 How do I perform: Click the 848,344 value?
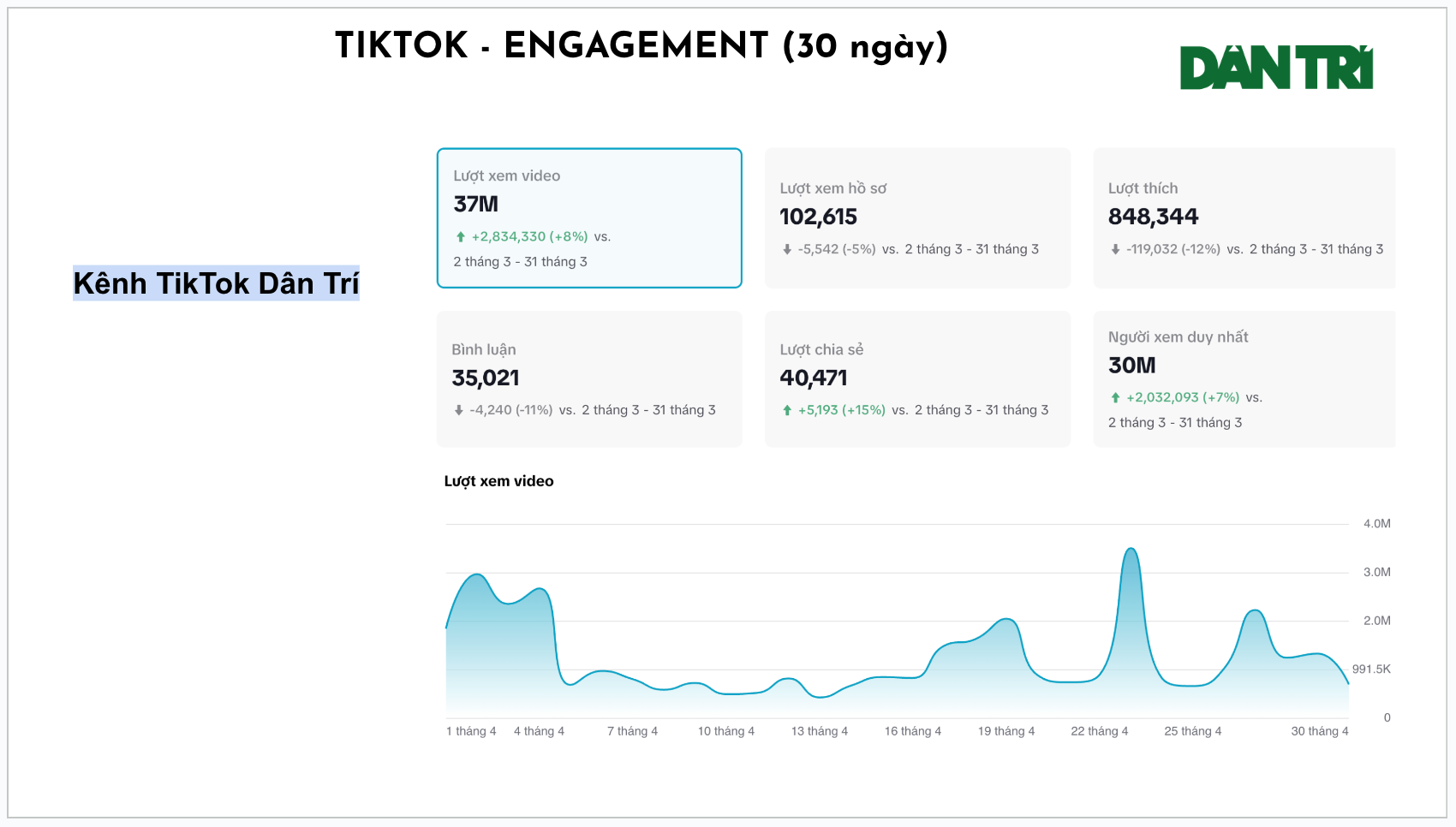(x=1153, y=217)
